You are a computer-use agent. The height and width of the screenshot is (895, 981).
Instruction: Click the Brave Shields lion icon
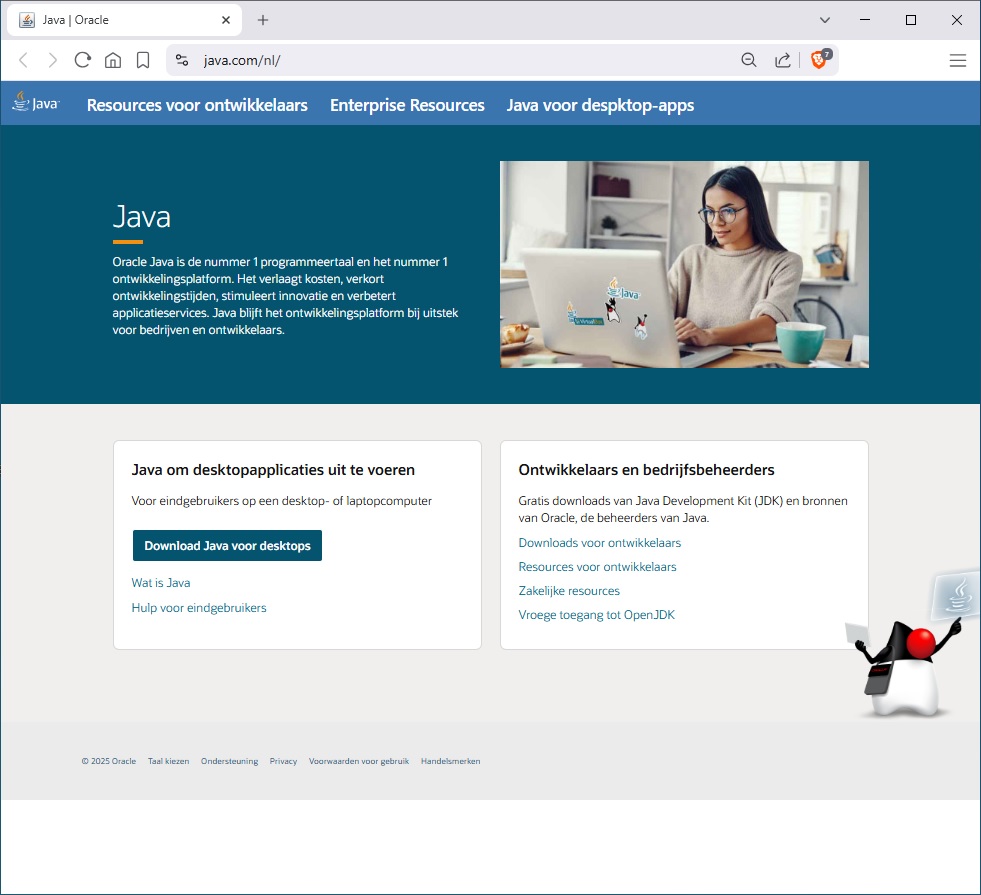click(819, 60)
